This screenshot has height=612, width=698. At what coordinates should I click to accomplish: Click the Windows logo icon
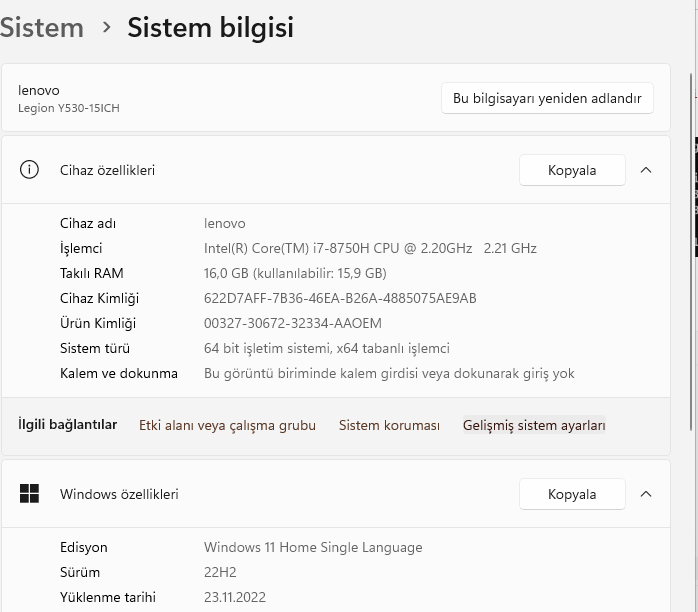[29, 494]
